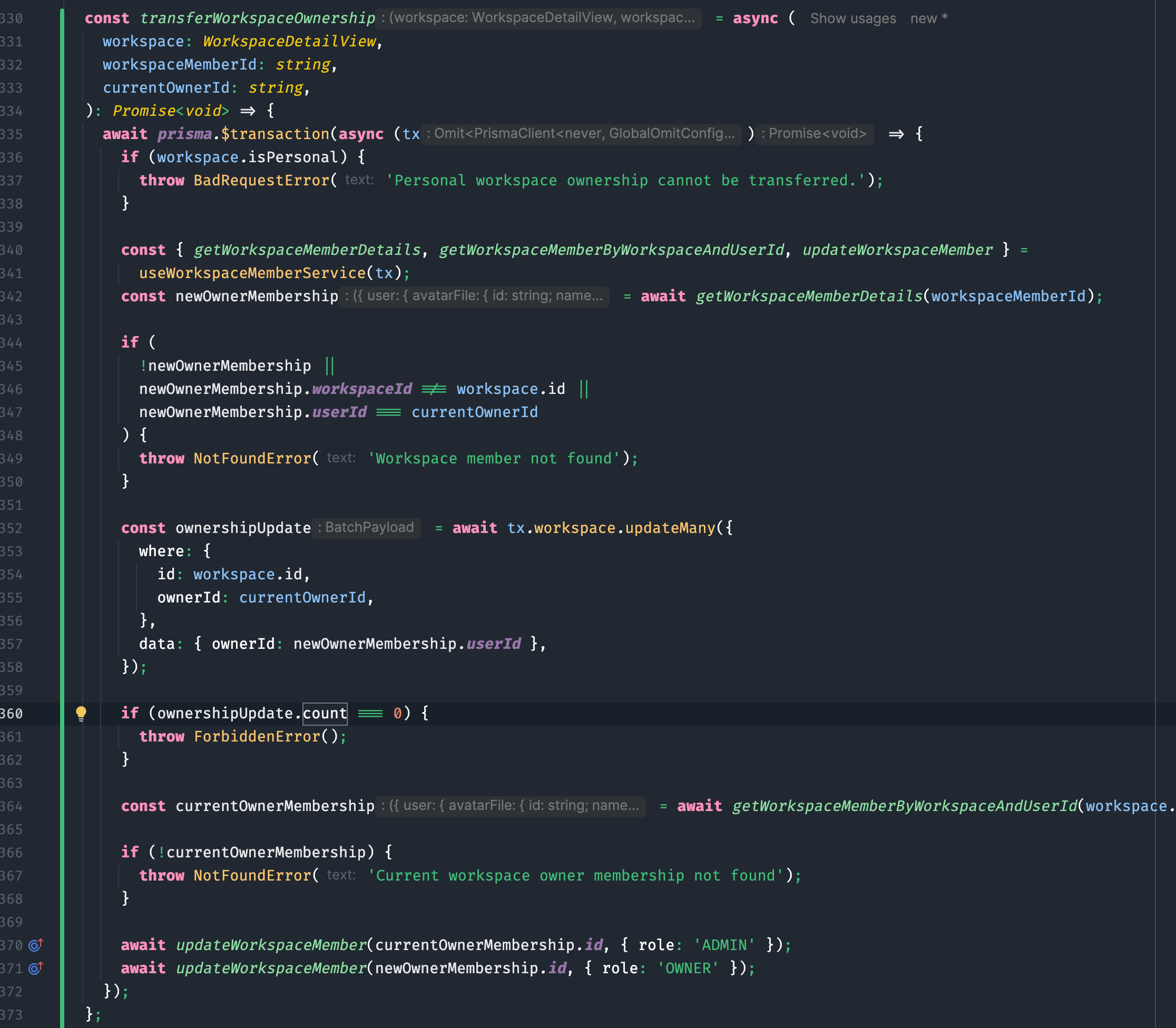Click the 'text:' parameter hint on line 337
This screenshot has height=1028, width=1176.
pos(359,180)
